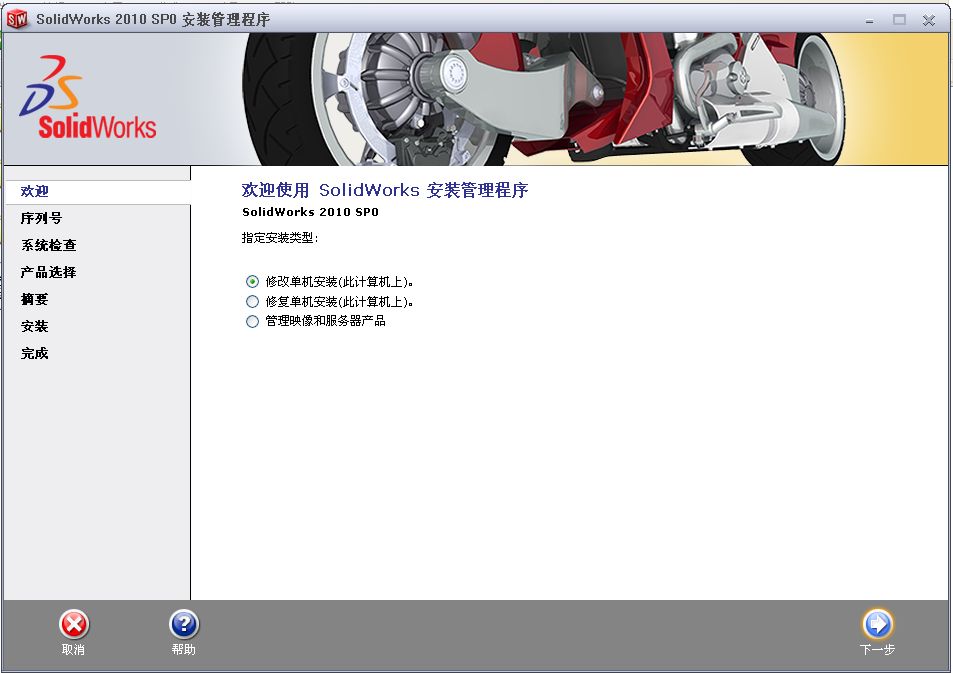Click the window title 'SolidWorks 2010 SP0 安装管理程序'

click(x=153, y=19)
